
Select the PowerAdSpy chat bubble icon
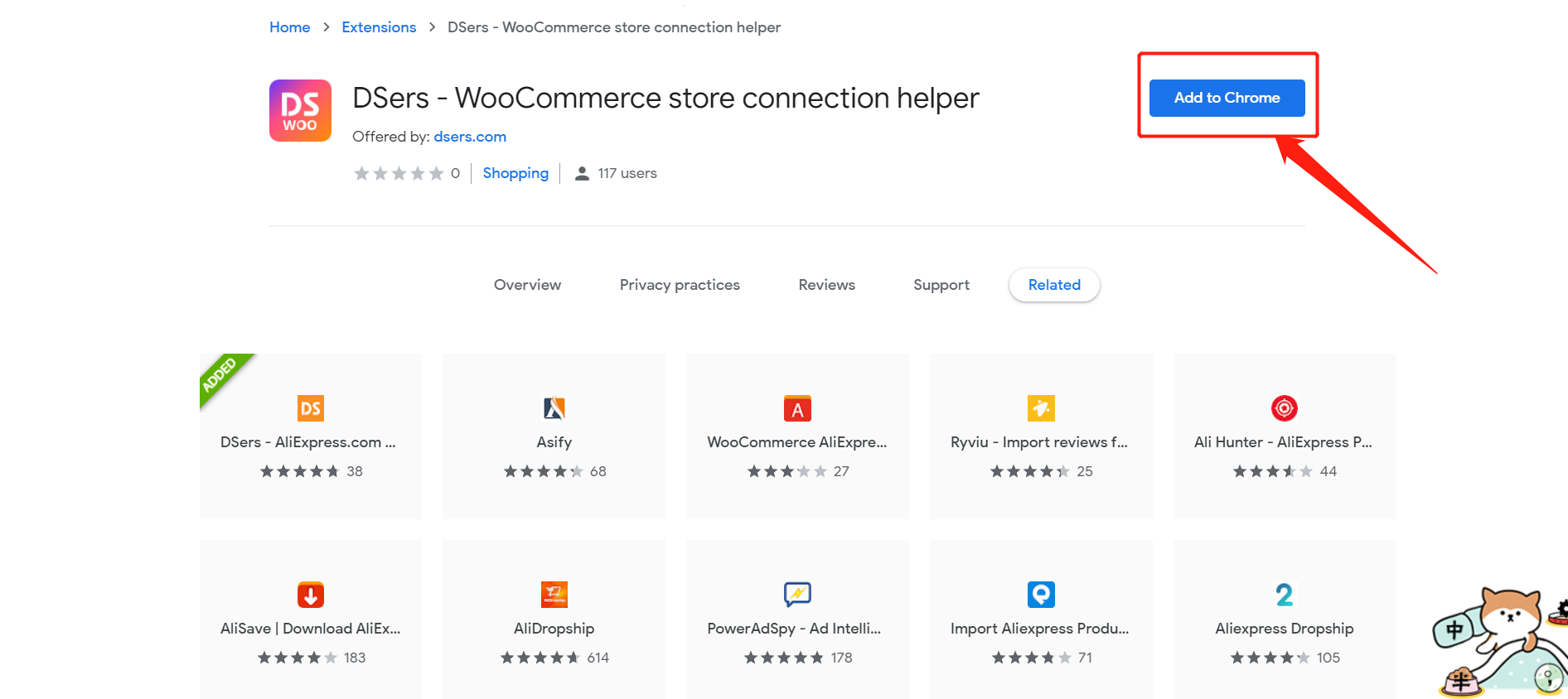(797, 595)
